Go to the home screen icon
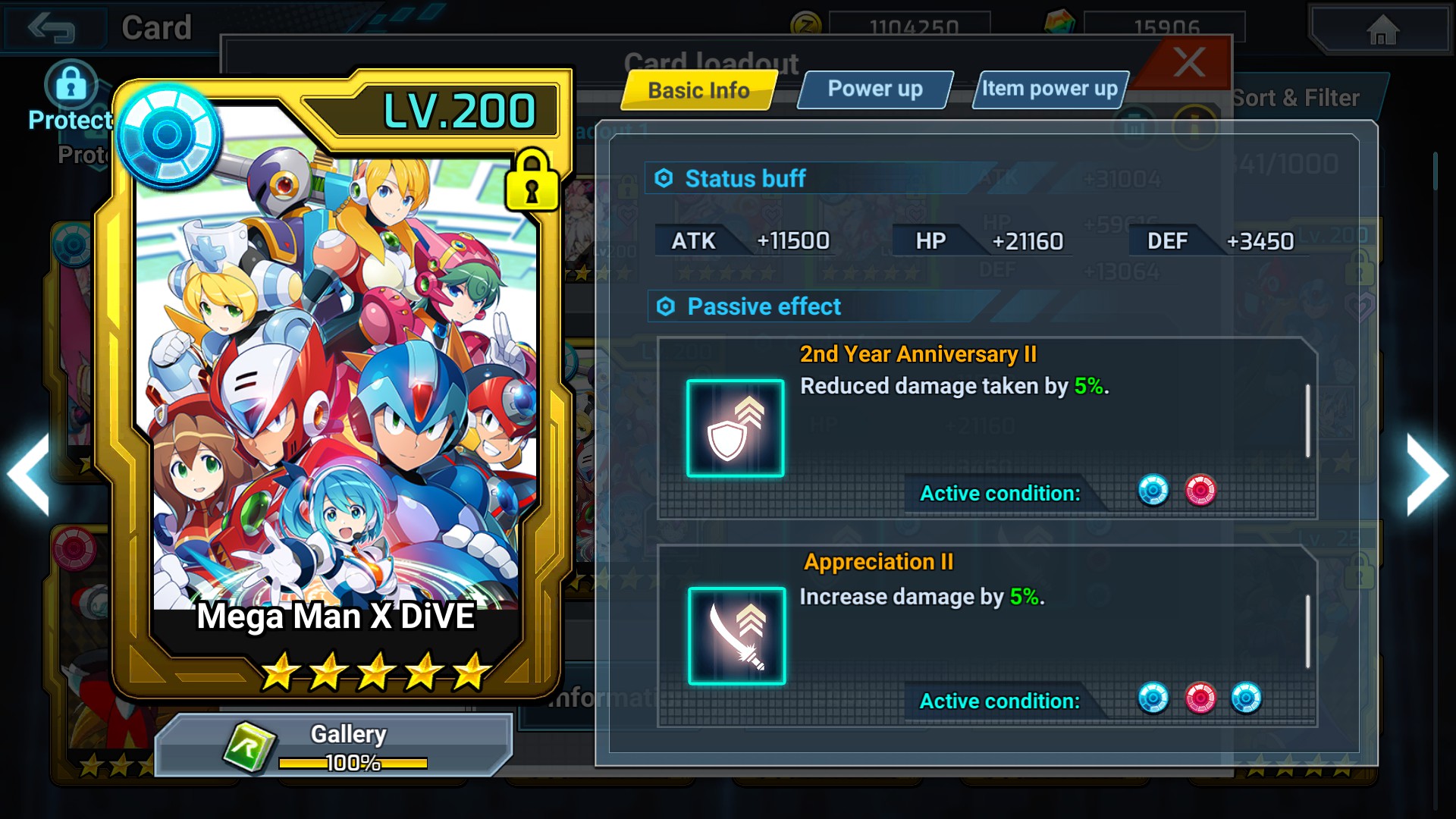 1382,30
